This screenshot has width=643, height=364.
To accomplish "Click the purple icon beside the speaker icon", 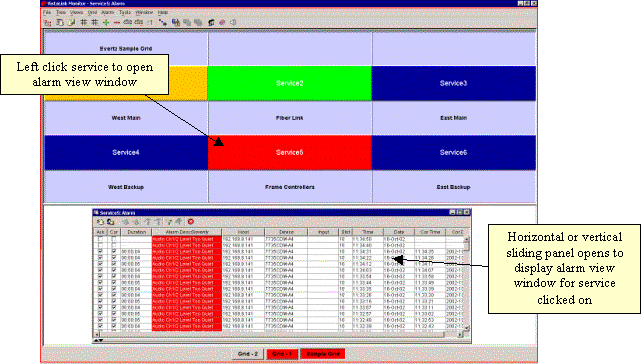I will point(222,23).
